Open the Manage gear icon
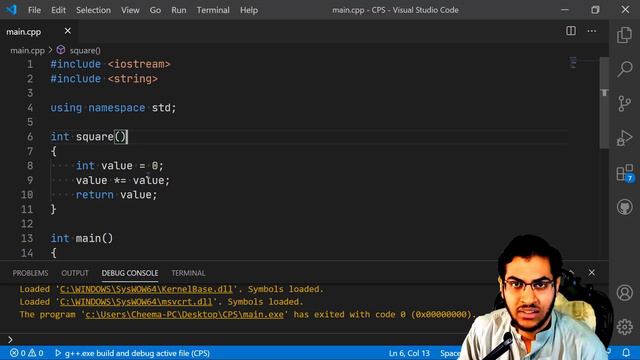The width and height of the screenshot is (640, 360). coord(624,327)
